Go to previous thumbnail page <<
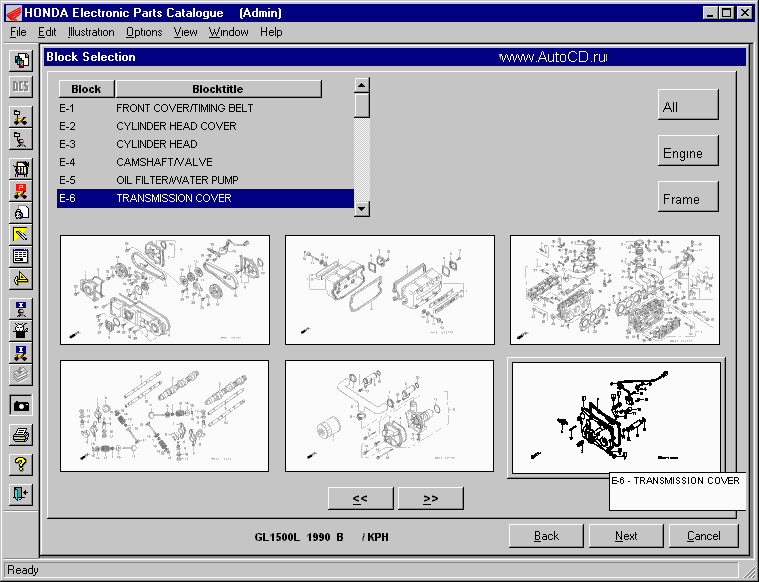 [x=361, y=498]
